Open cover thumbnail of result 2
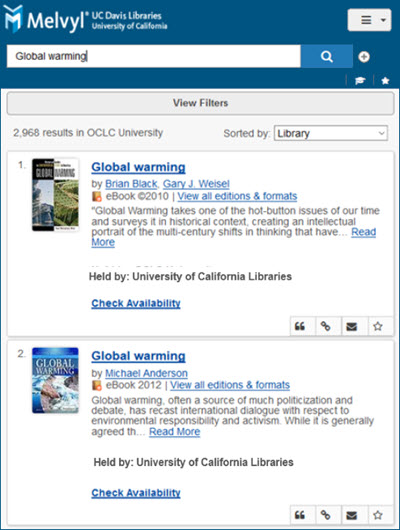 (55, 380)
